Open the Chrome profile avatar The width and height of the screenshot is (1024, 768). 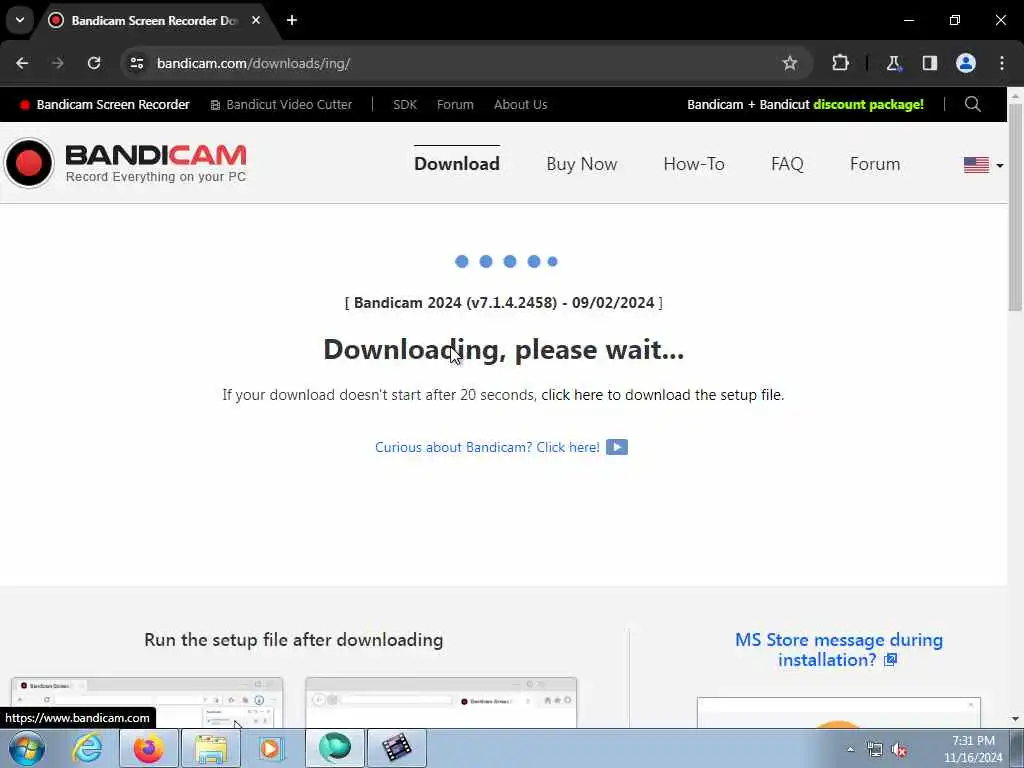click(x=966, y=63)
